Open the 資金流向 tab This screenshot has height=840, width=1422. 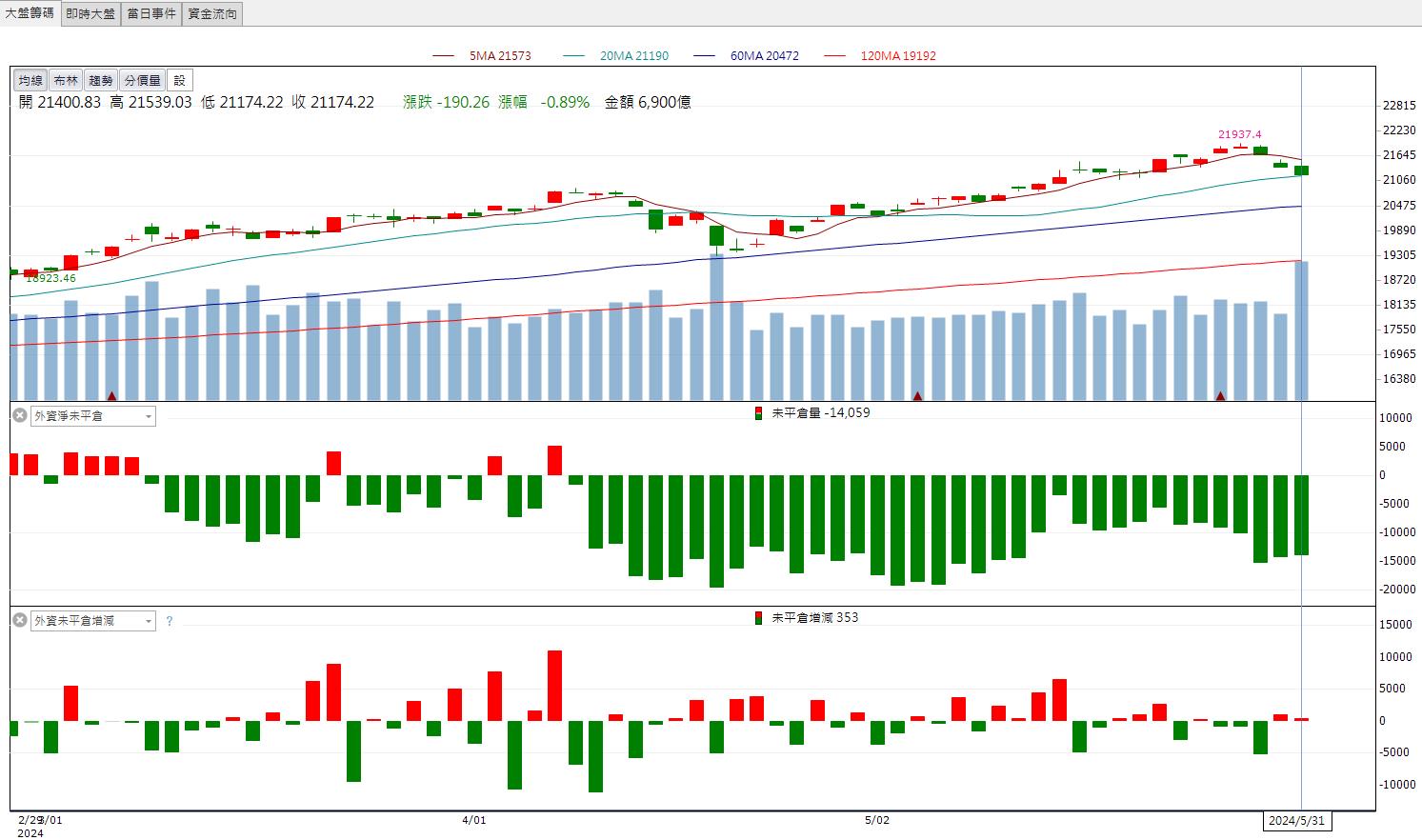pos(211,13)
